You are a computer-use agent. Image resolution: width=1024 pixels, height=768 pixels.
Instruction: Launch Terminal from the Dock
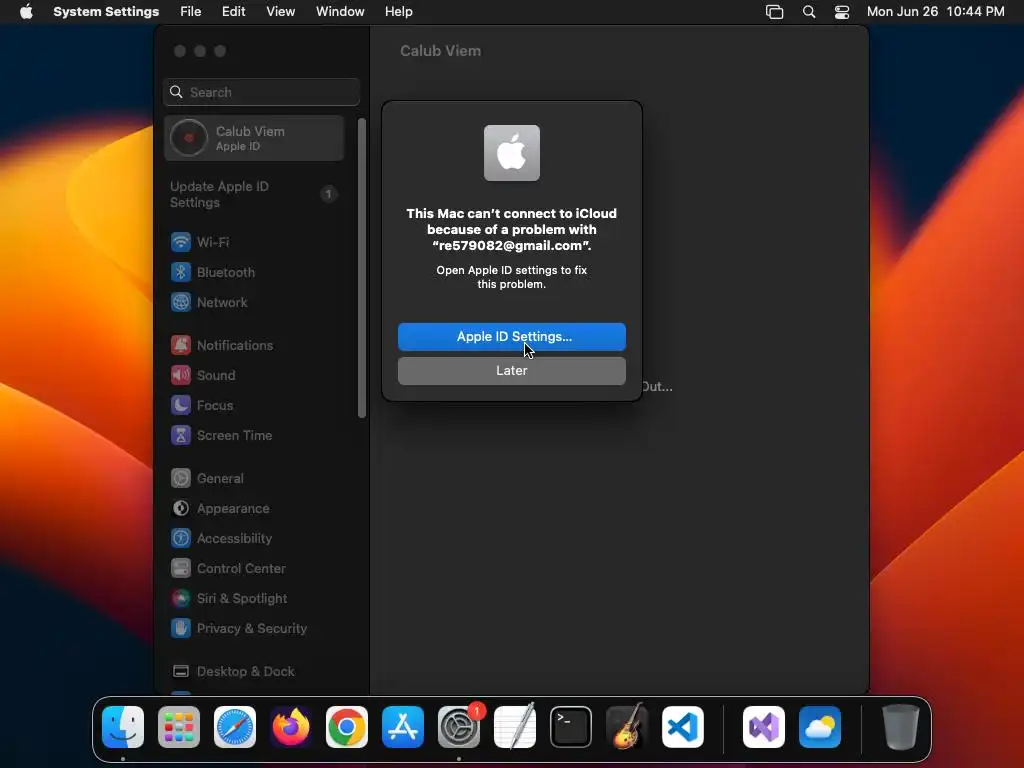click(571, 726)
